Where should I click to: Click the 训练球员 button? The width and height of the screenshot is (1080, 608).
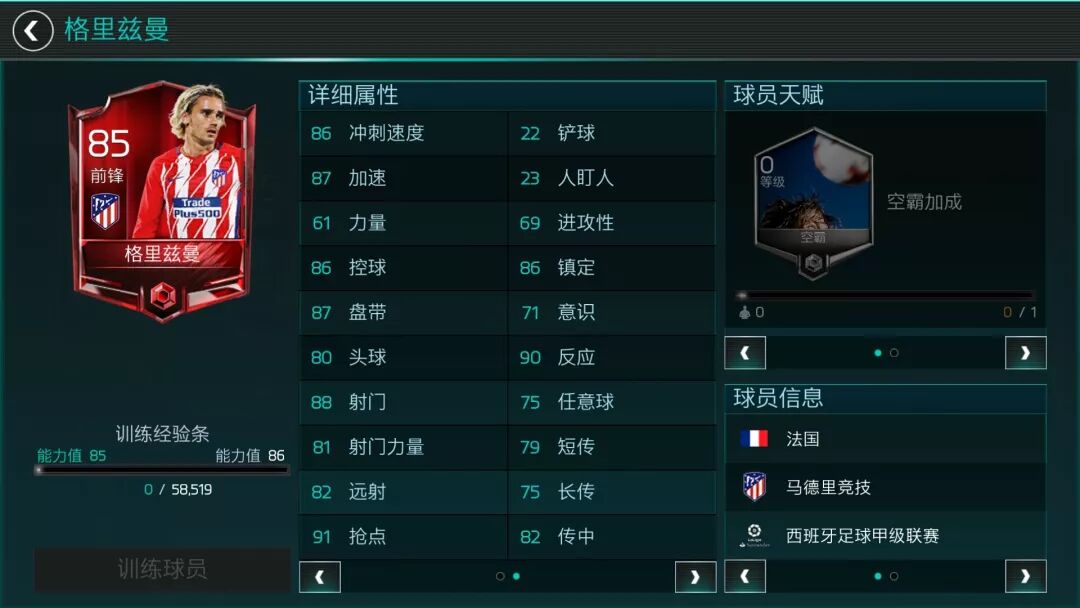[x=162, y=569]
